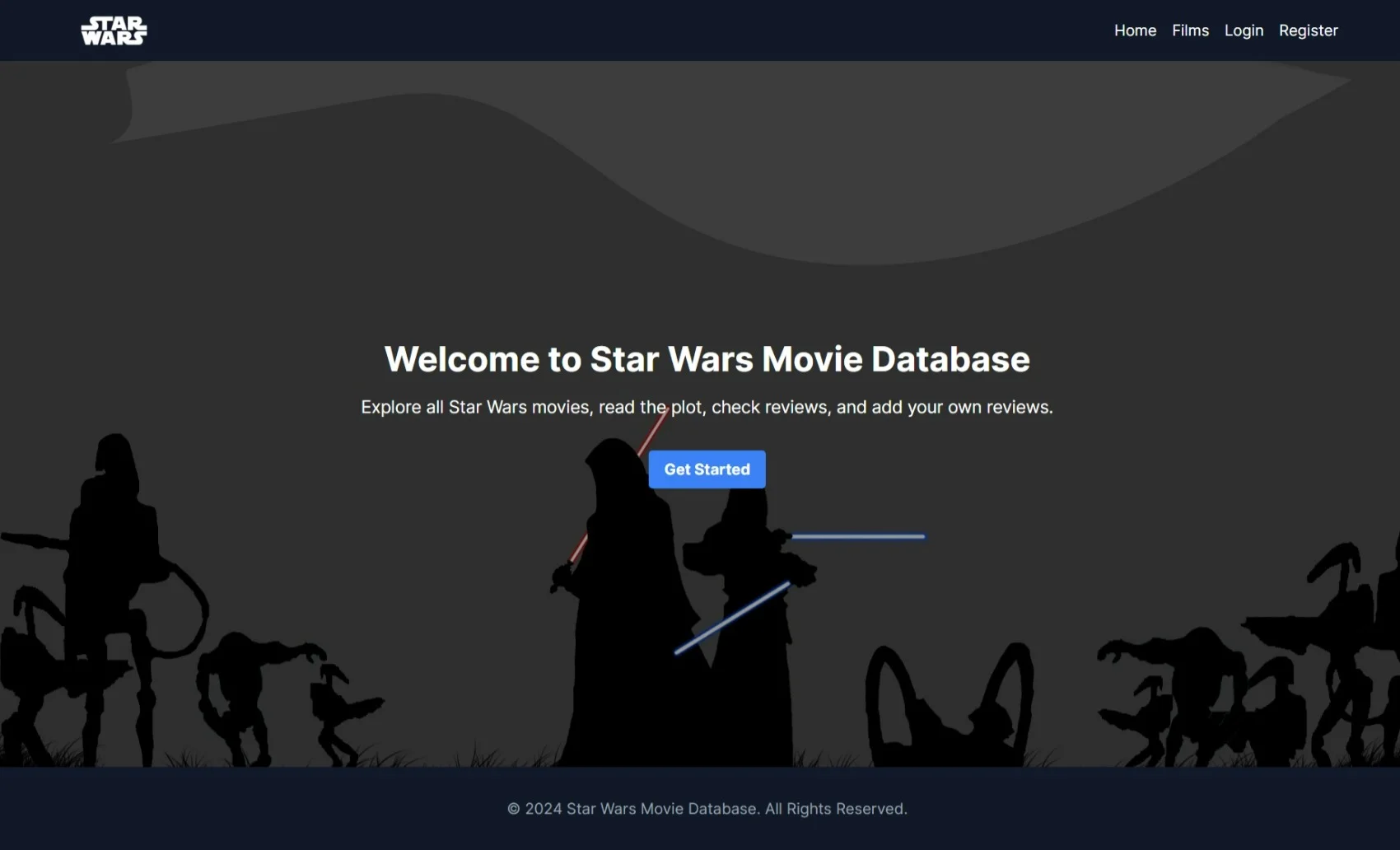Open the Register page
This screenshot has width=1400, height=850.
point(1308,30)
